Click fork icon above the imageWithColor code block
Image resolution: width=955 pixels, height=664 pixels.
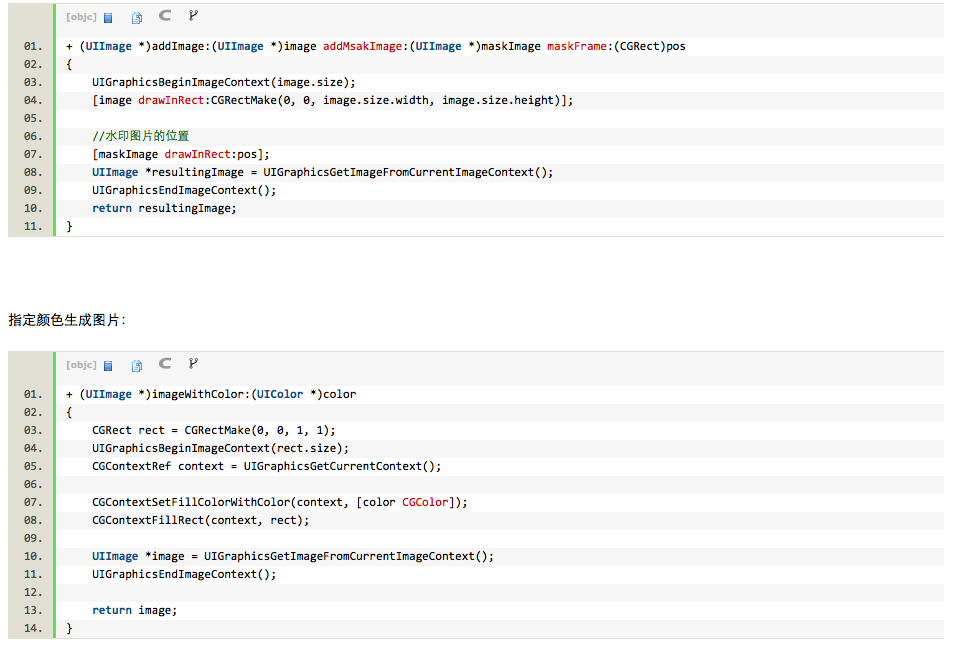click(193, 364)
